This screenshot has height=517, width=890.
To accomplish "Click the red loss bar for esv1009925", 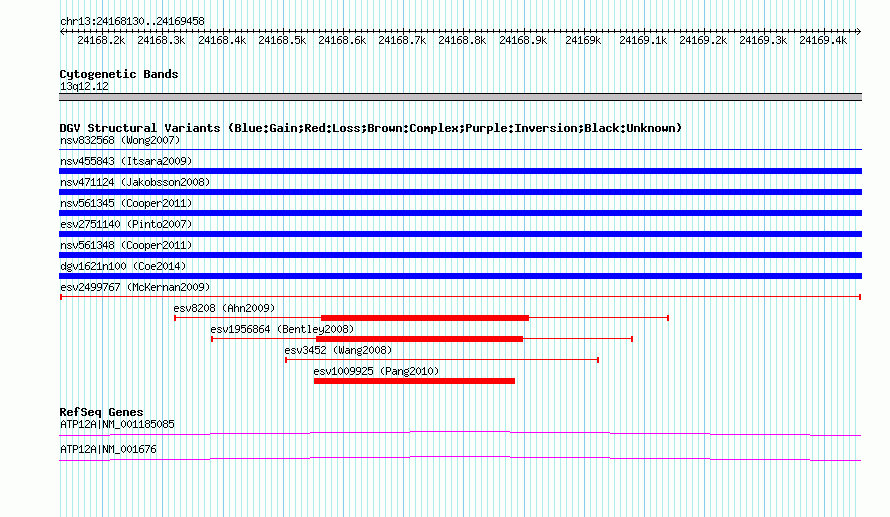I will click(x=414, y=381).
